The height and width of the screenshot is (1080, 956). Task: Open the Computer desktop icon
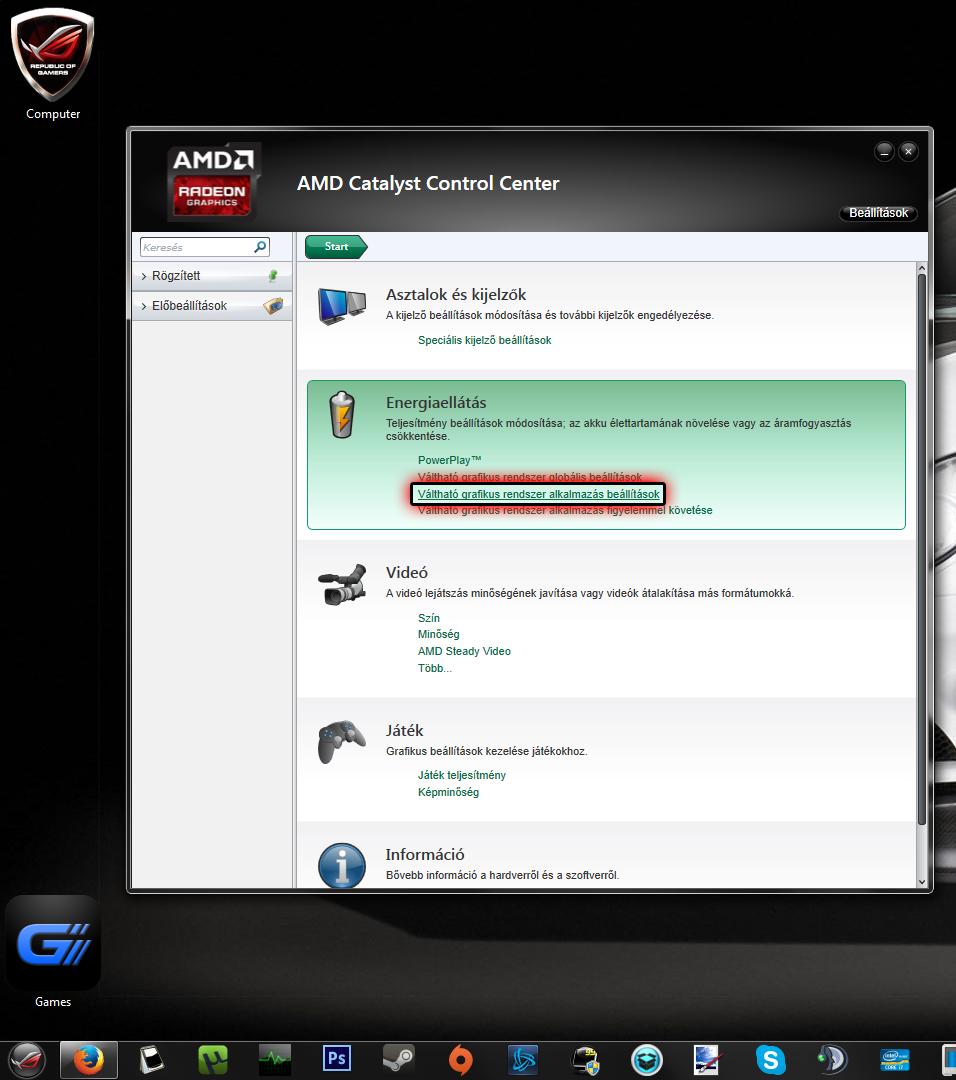[x=52, y=65]
